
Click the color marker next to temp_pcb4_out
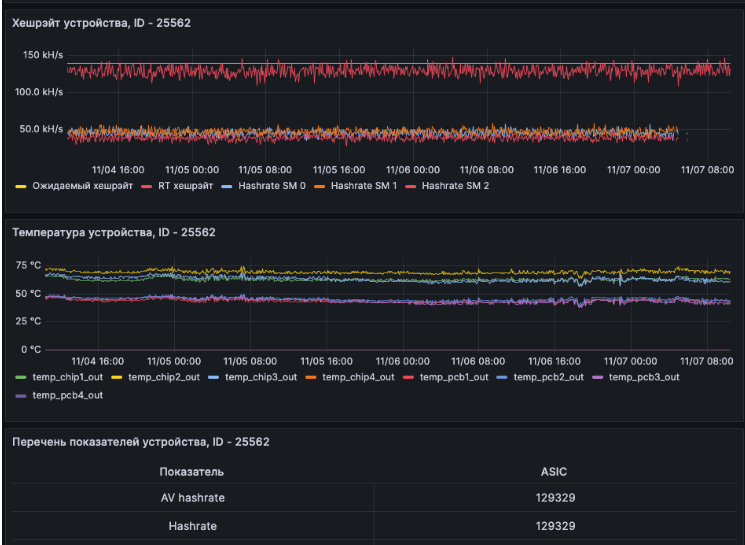22,396
